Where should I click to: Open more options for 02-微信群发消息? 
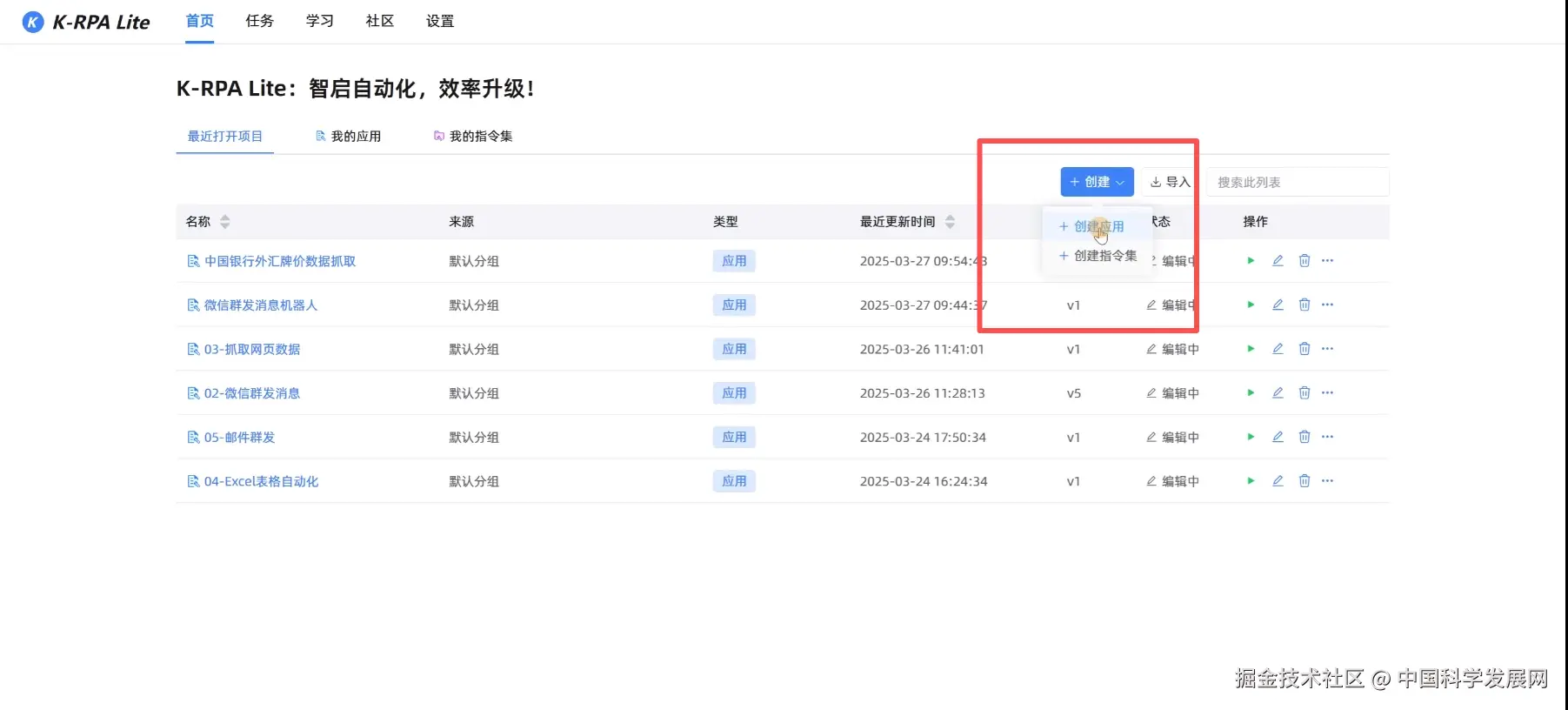coord(1327,392)
